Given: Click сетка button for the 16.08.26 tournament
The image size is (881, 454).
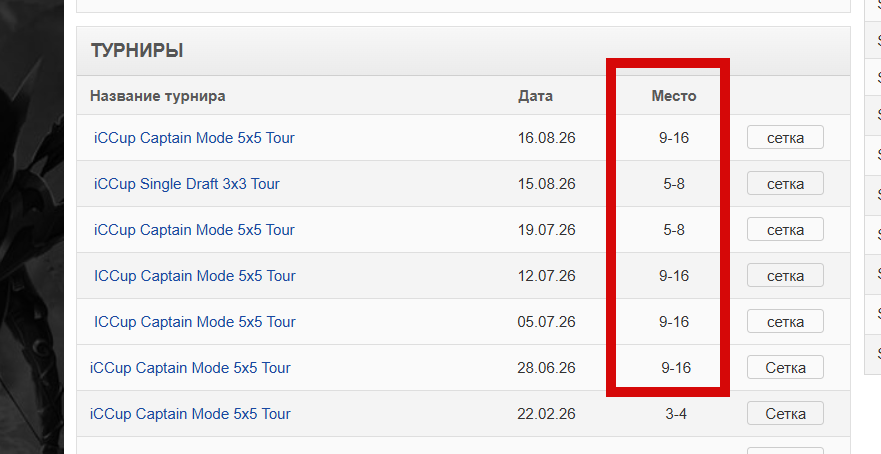Looking at the screenshot, I should coord(785,138).
